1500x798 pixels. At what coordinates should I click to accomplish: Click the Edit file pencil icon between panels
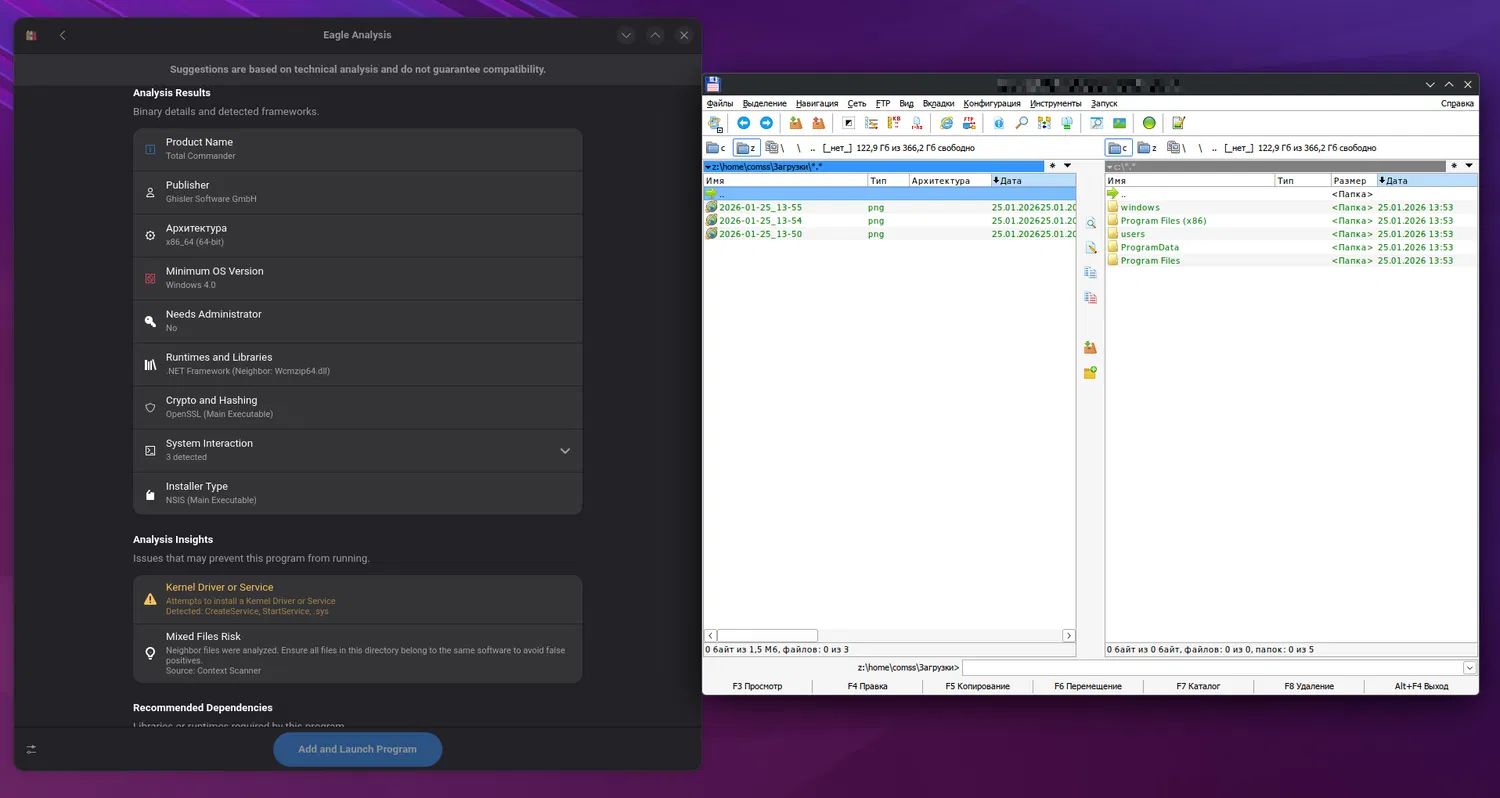[1090, 248]
